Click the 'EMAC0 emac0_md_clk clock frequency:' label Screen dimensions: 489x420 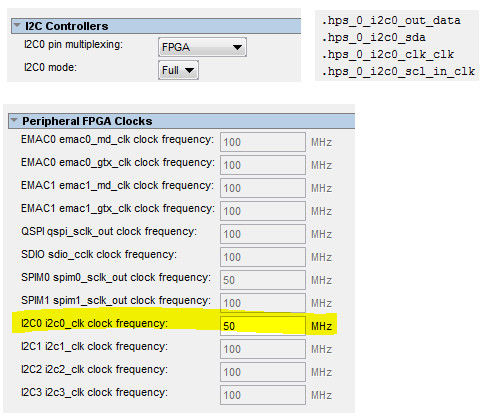(117, 139)
